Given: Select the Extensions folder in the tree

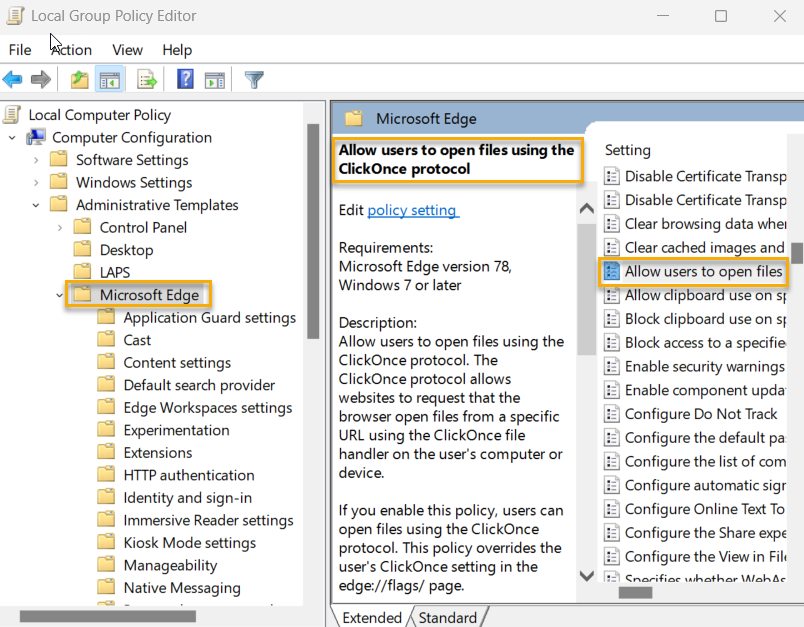Looking at the screenshot, I should tap(160, 452).
